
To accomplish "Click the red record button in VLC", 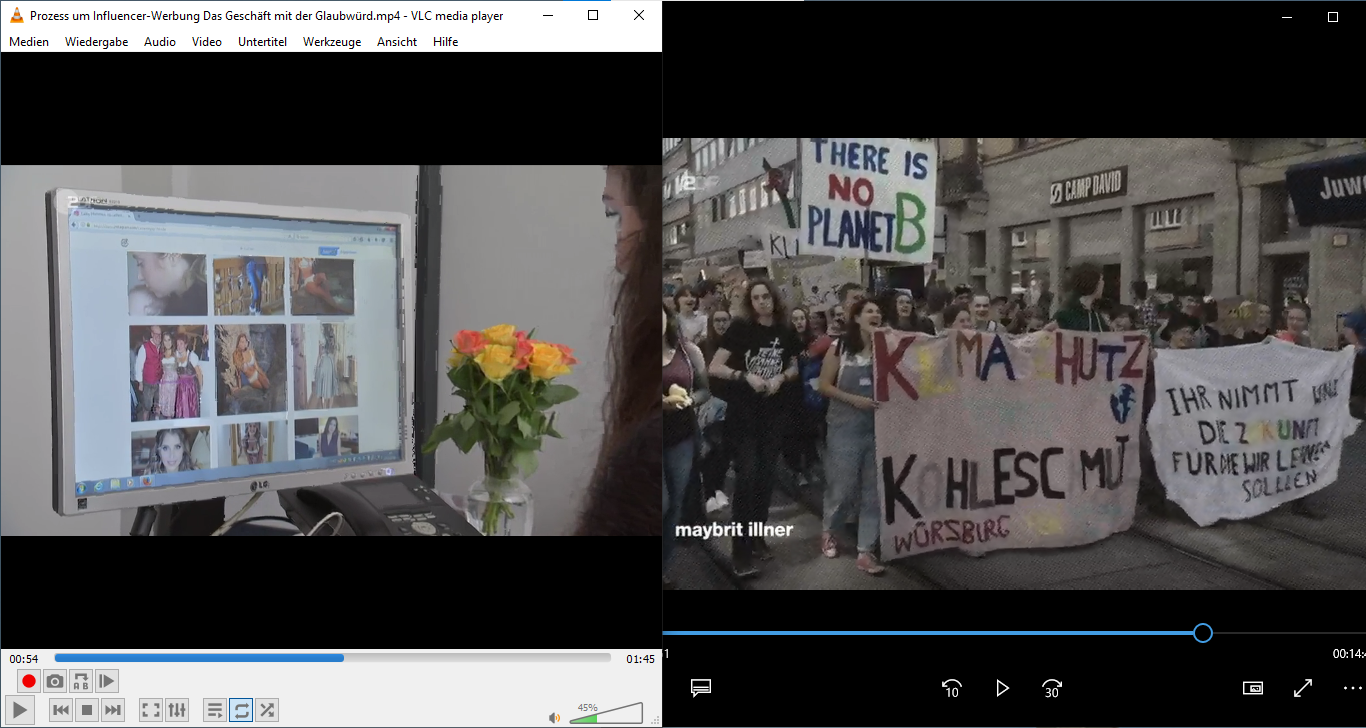I will pyautogui.click(x=29, y=681).
